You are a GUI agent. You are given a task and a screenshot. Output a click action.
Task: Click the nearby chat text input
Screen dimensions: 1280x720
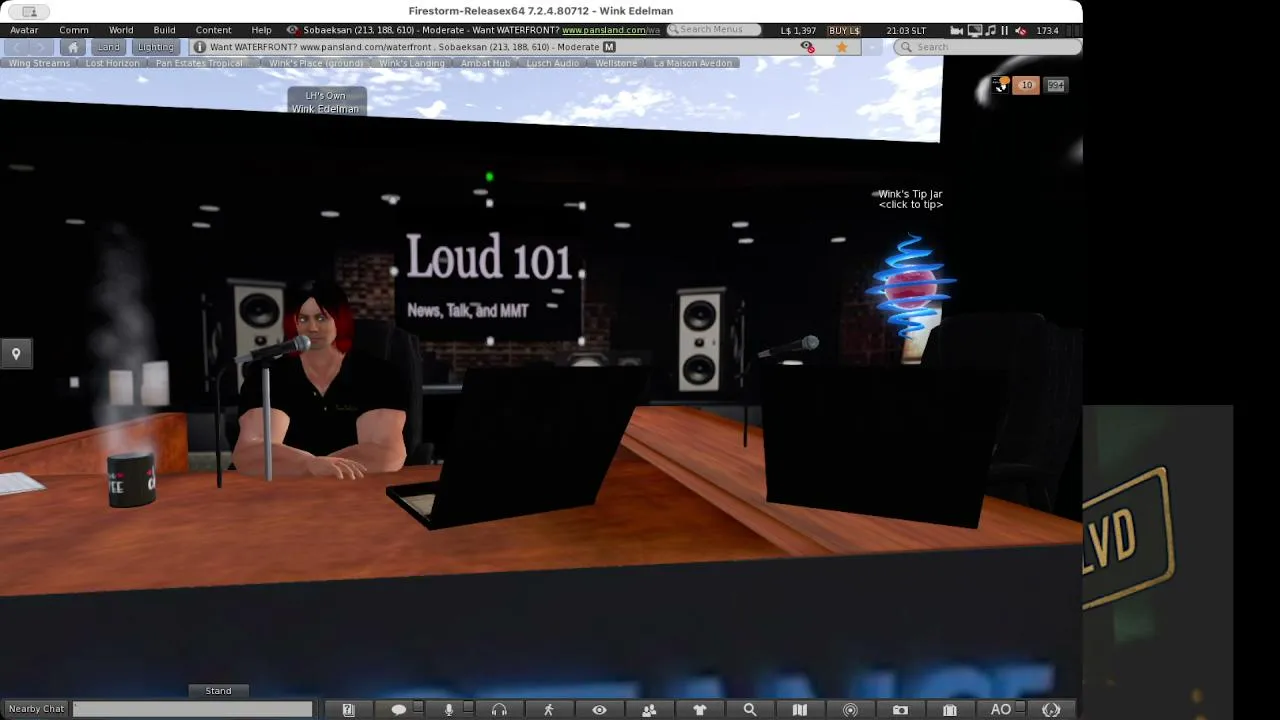coord(192,709)
